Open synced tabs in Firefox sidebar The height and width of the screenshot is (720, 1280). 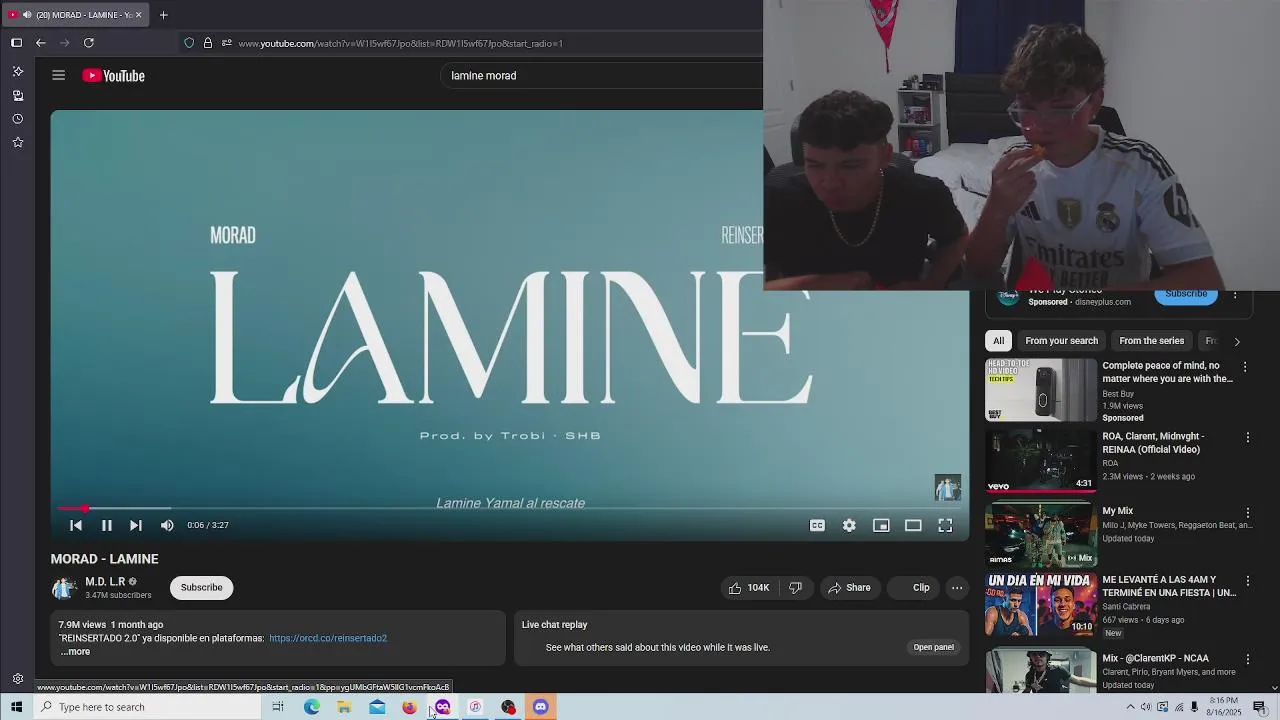pyautogui.click(x=17, y=96)
